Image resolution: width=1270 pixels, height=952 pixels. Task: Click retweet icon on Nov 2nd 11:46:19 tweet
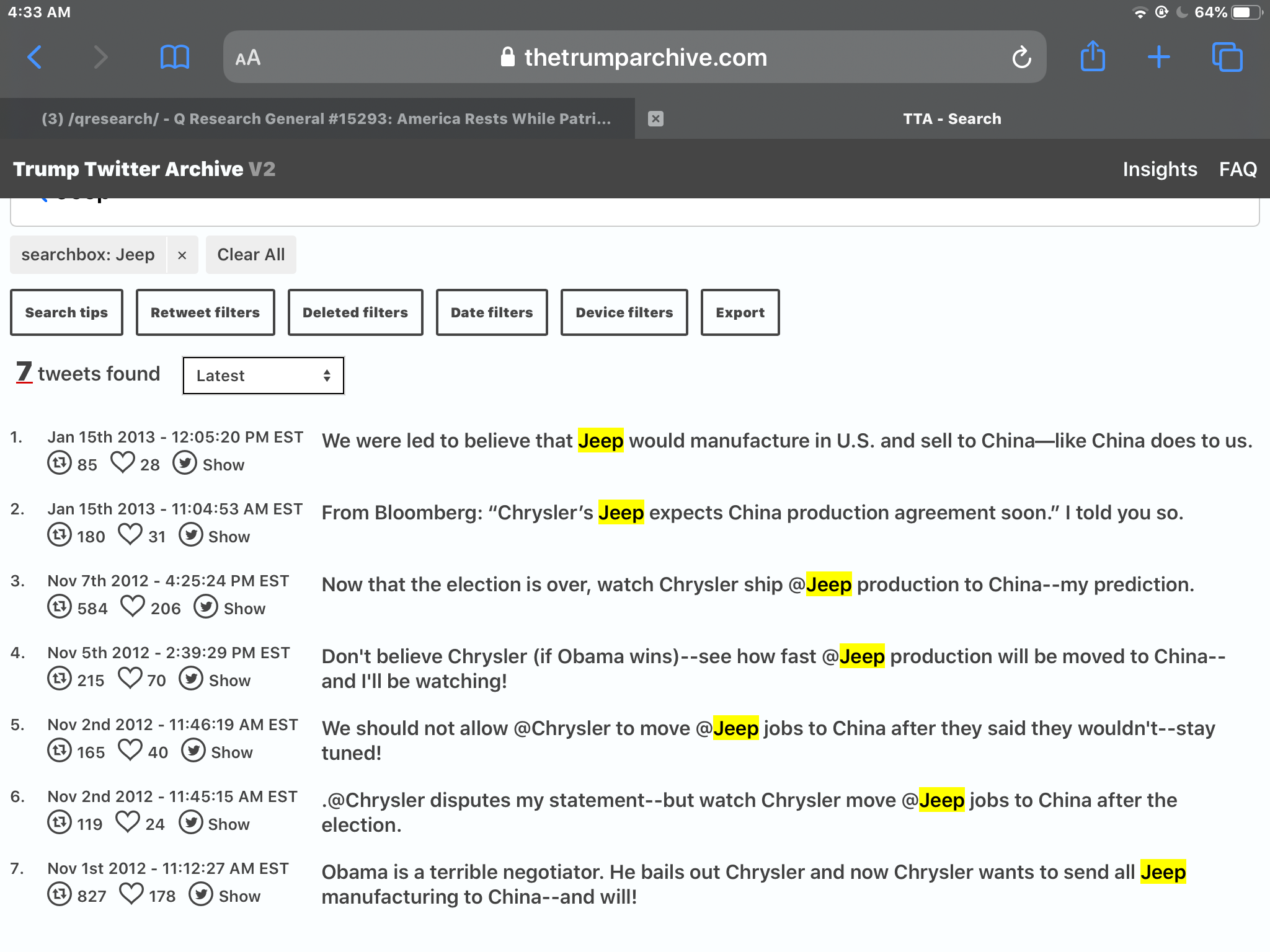click(60, 751)
